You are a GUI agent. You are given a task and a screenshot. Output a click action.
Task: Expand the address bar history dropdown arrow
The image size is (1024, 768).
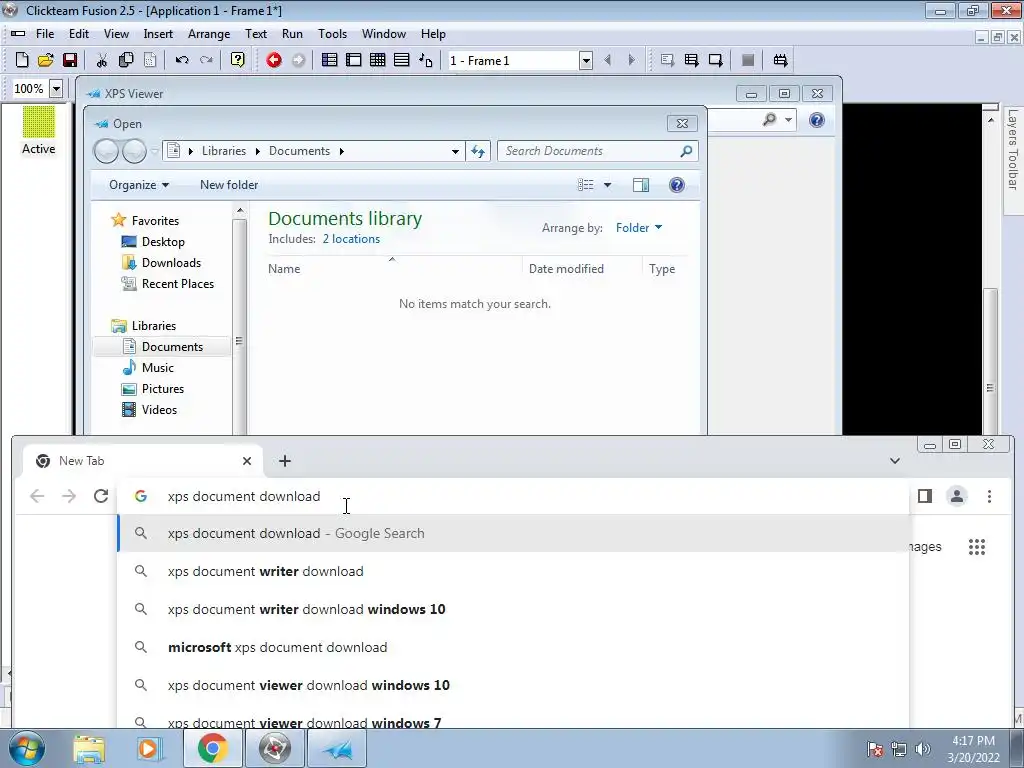click(x=455, y=152)
